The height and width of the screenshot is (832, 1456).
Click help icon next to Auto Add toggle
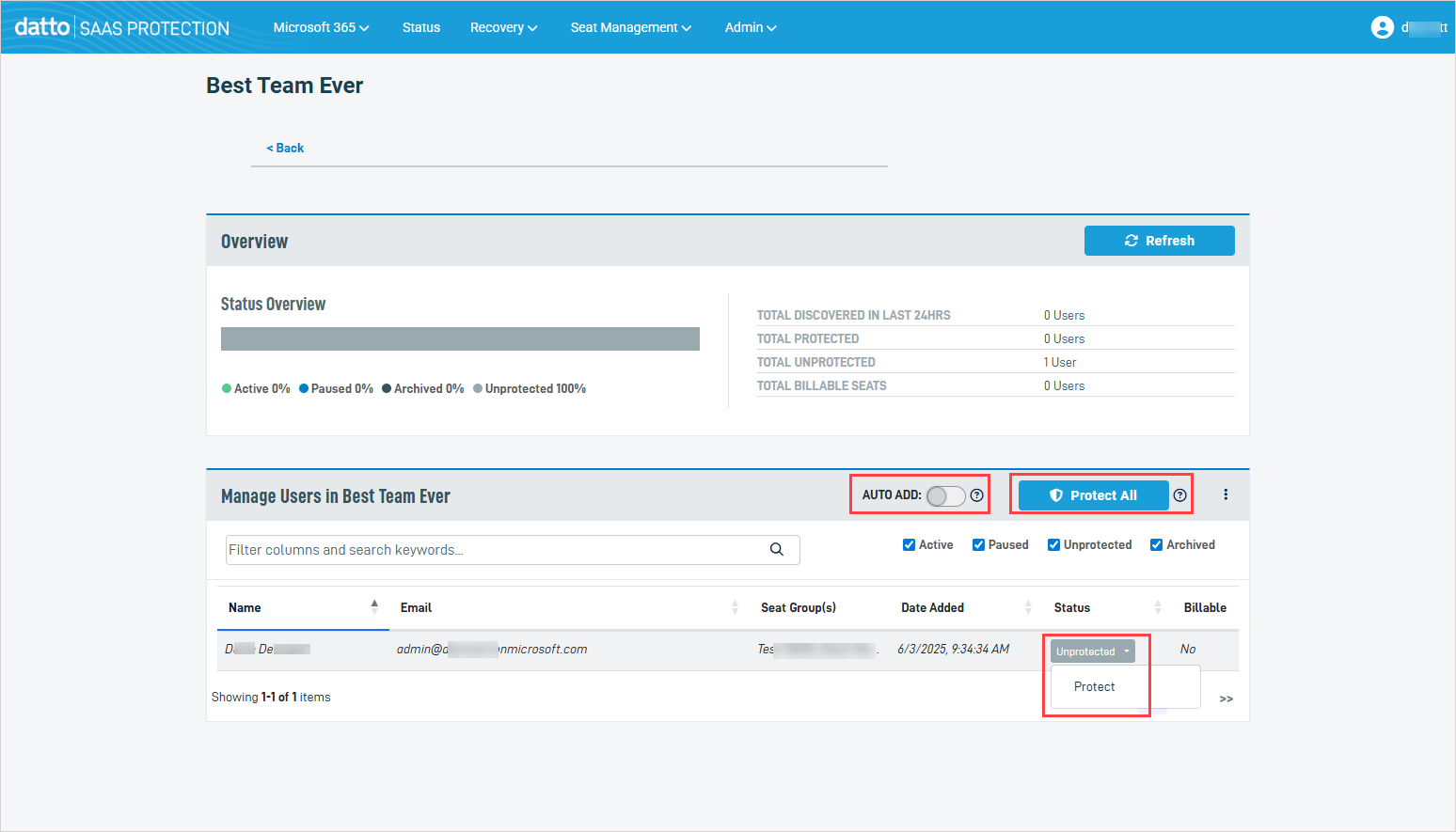[977, 495]
